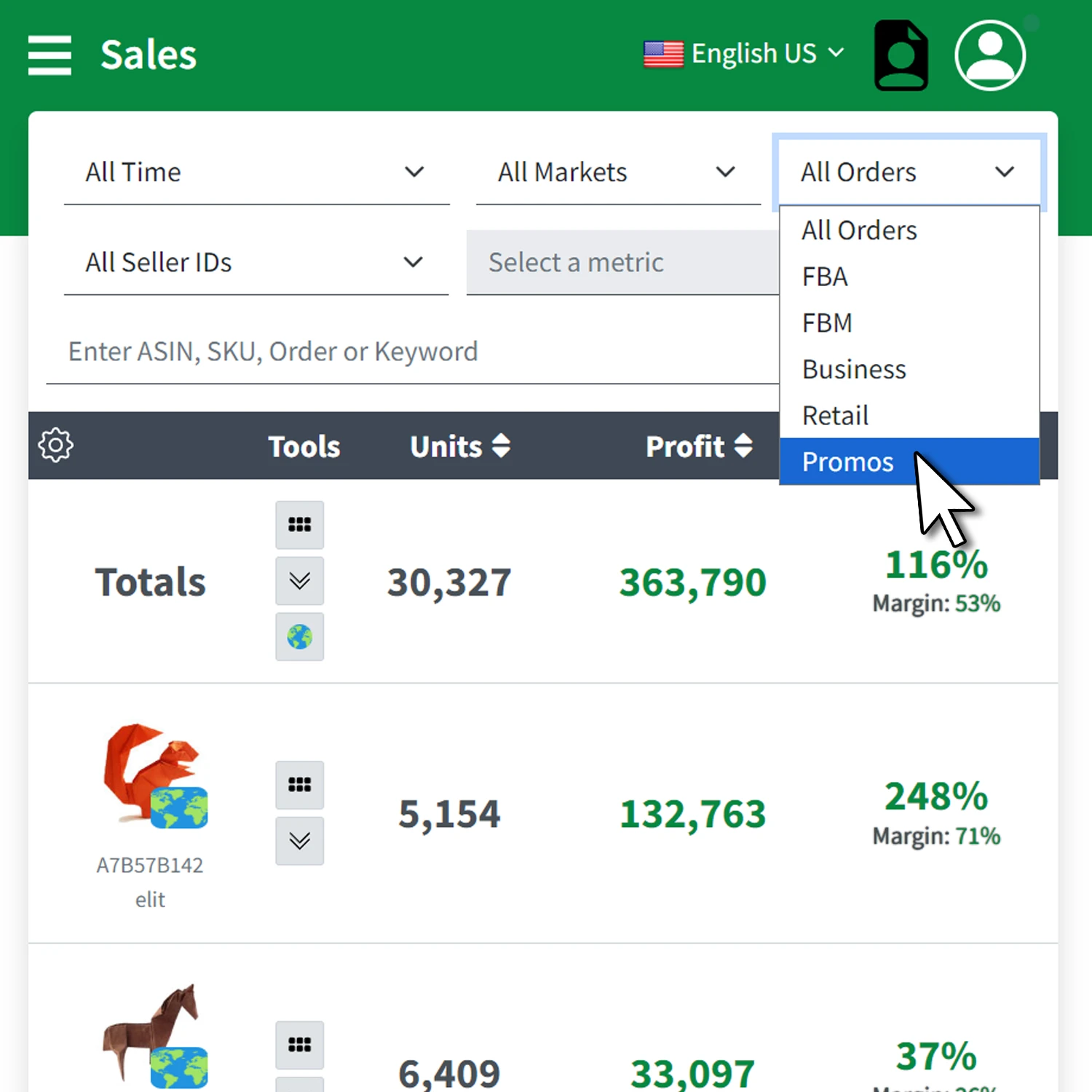1092x1092 pixels.
Task: Click profit value 33,097
Action: (x=693, y=1073)
